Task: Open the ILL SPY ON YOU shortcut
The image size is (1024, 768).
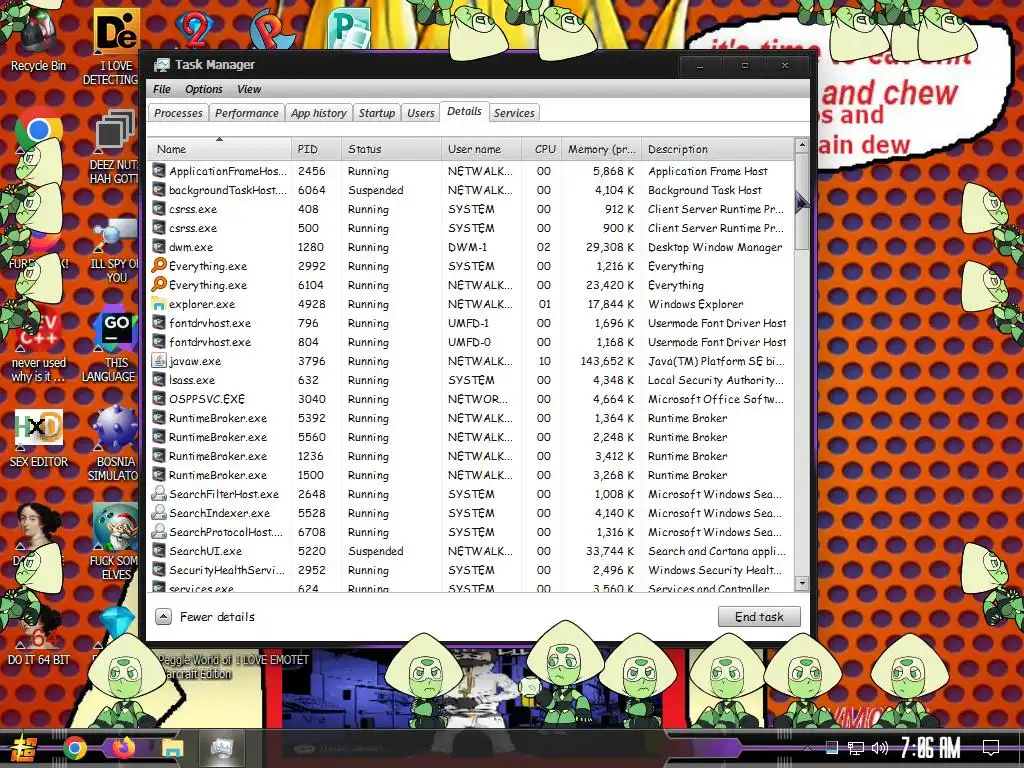Action: (115, 251)
